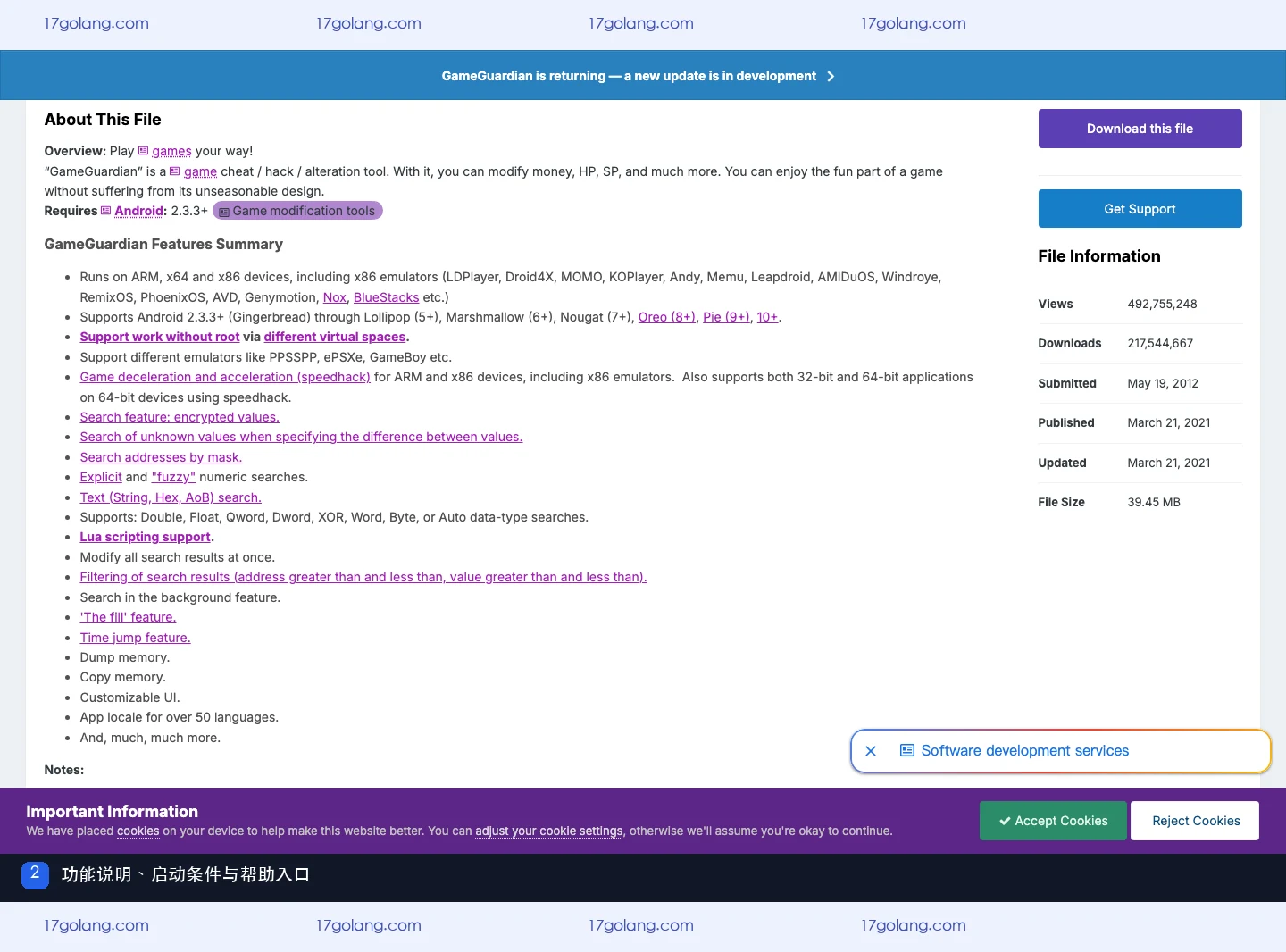Image resolution: width=1286 pixels, height=952 pixels.
Task: Reject Cookies
Action: tap(1195, 821)
